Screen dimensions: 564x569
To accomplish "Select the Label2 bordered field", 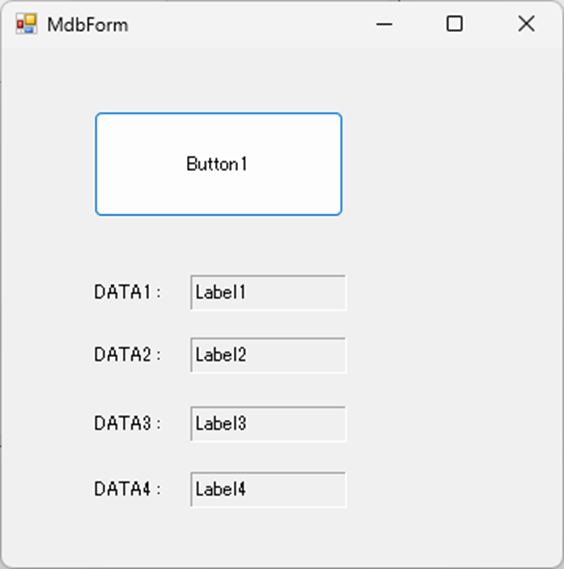I will coord(268,355).
